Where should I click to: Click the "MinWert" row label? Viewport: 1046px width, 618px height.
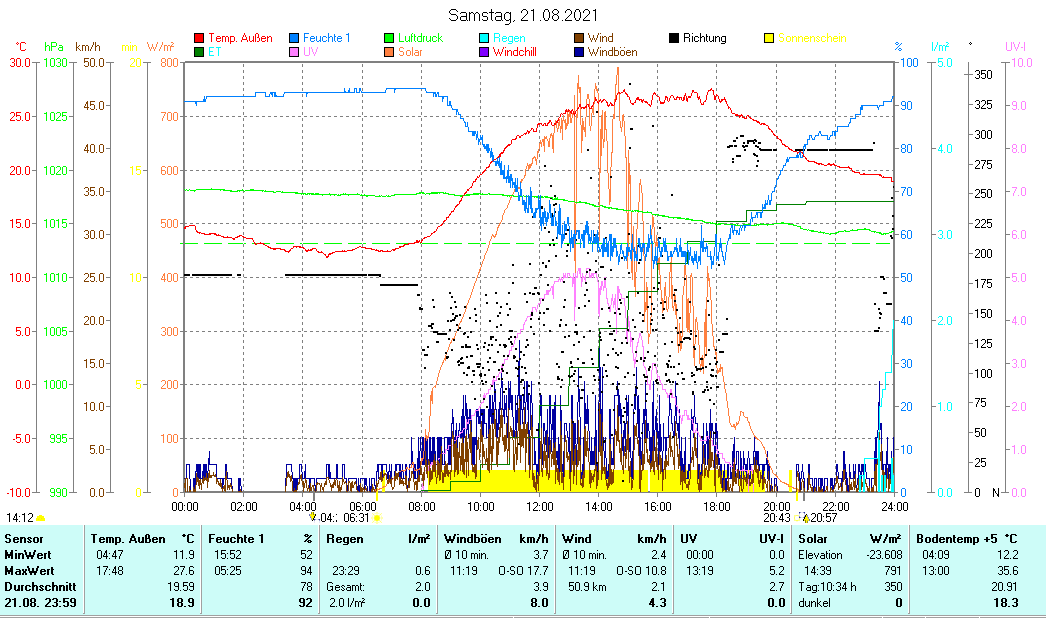[27, 555]
